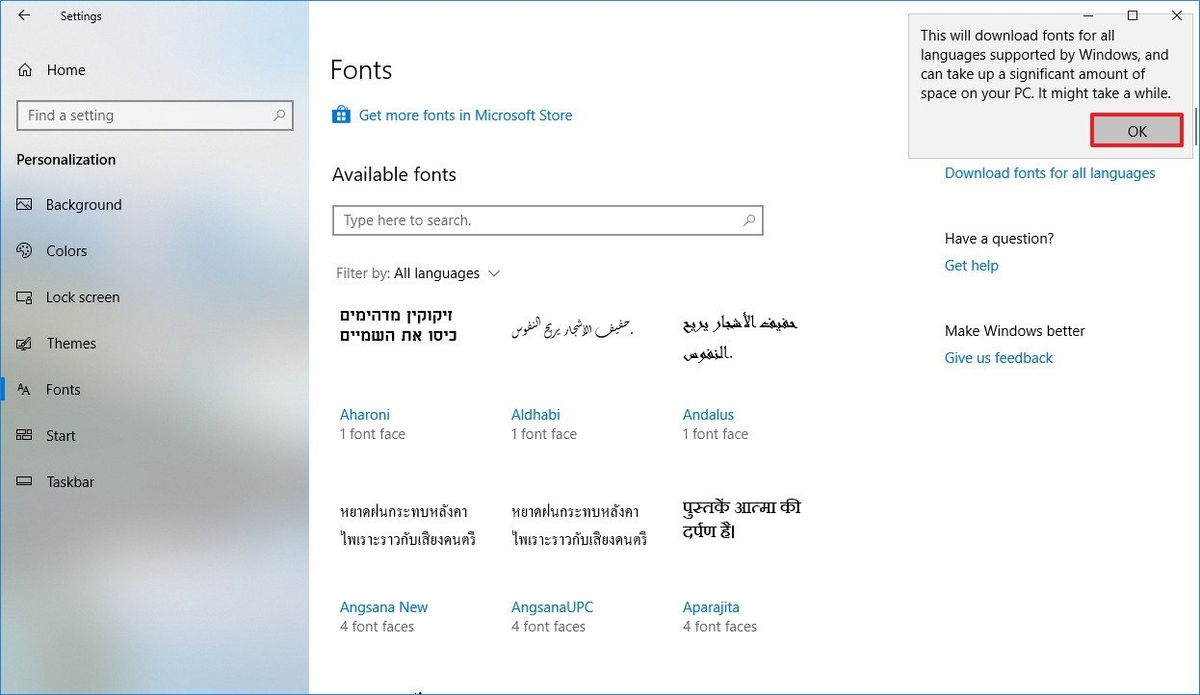Open the Aharoni font details
1200x695 pixels.
364,414
